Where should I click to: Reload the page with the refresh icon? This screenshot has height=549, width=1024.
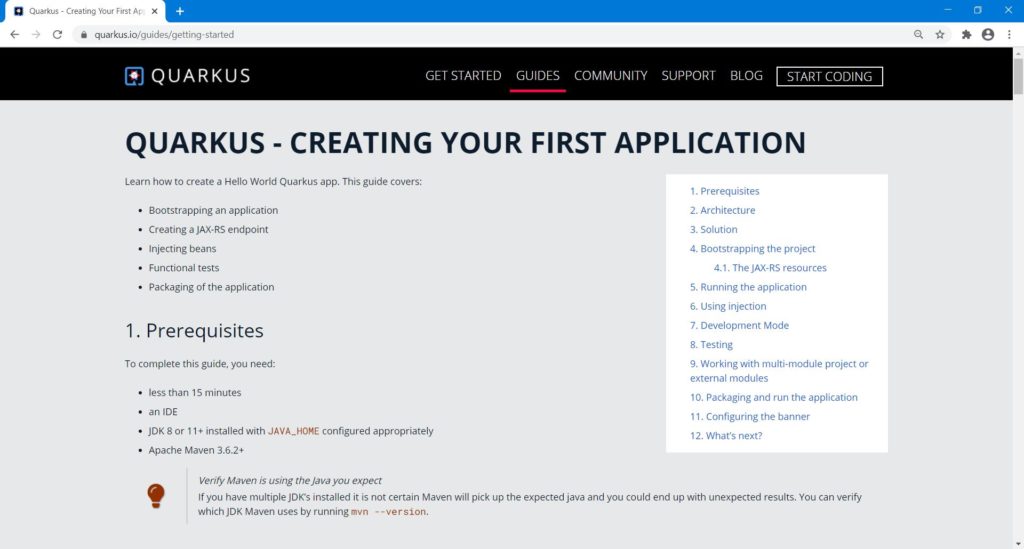(57, 35)
